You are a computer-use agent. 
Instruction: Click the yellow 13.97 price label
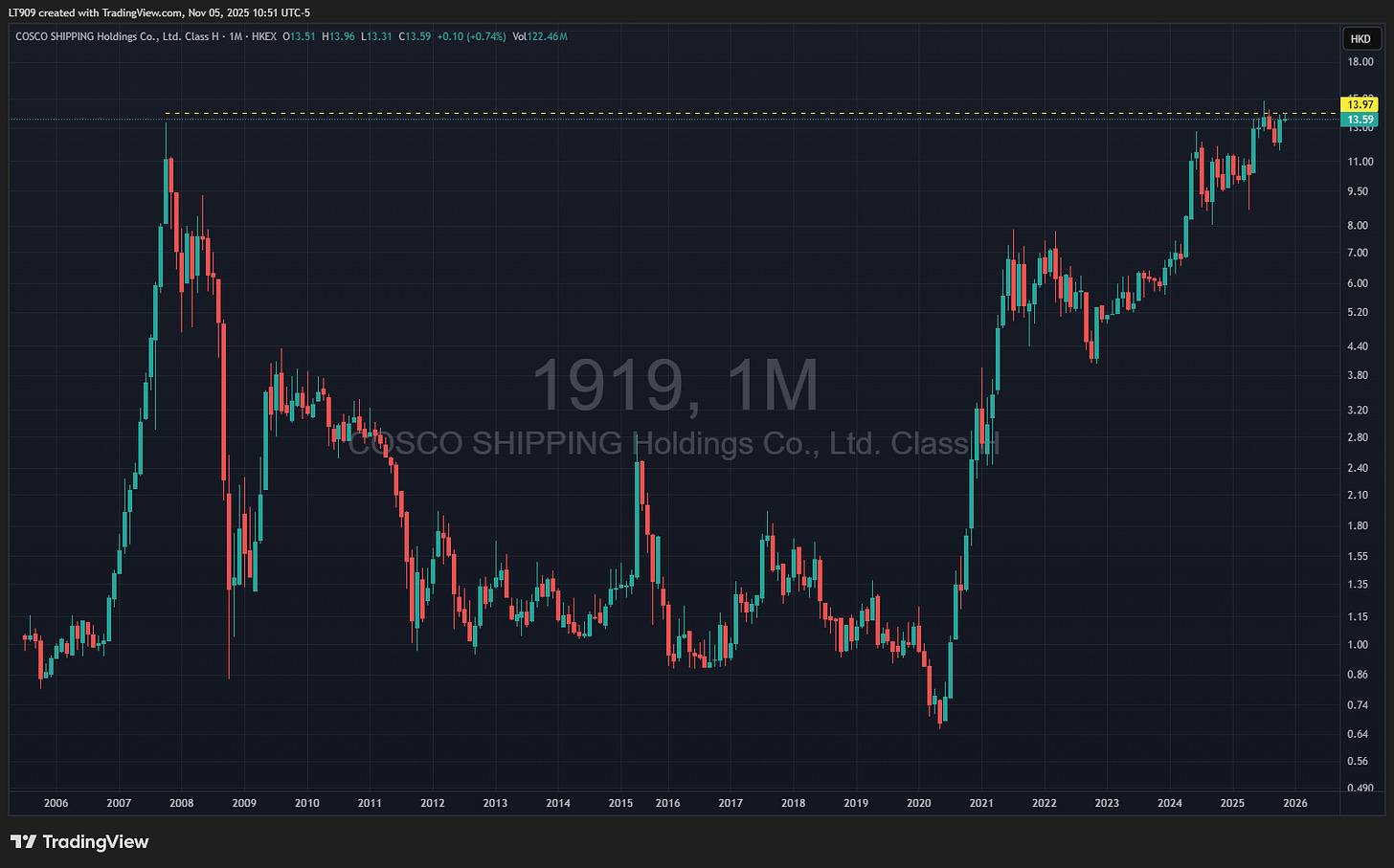coord(1360,104)
